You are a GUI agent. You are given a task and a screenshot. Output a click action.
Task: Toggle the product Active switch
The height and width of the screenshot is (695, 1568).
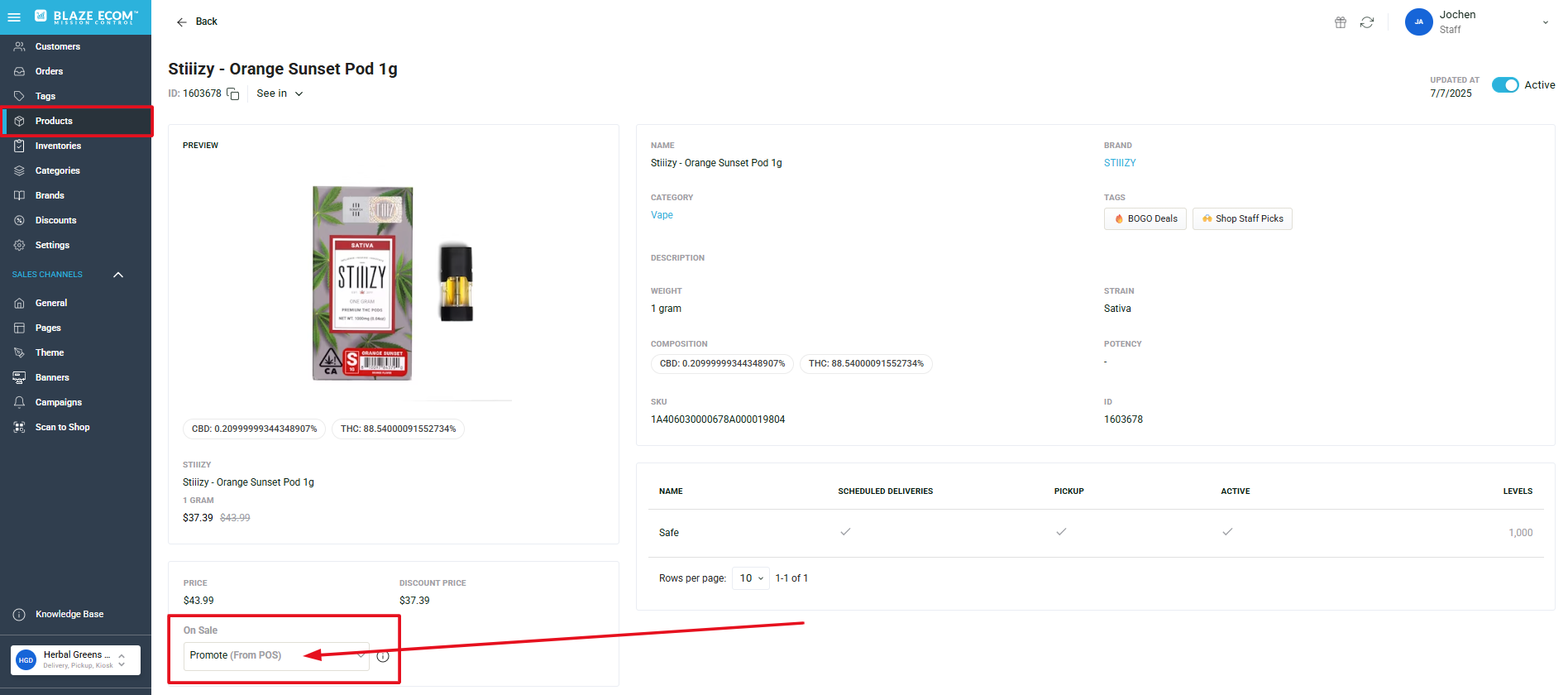pos(1505,85)
